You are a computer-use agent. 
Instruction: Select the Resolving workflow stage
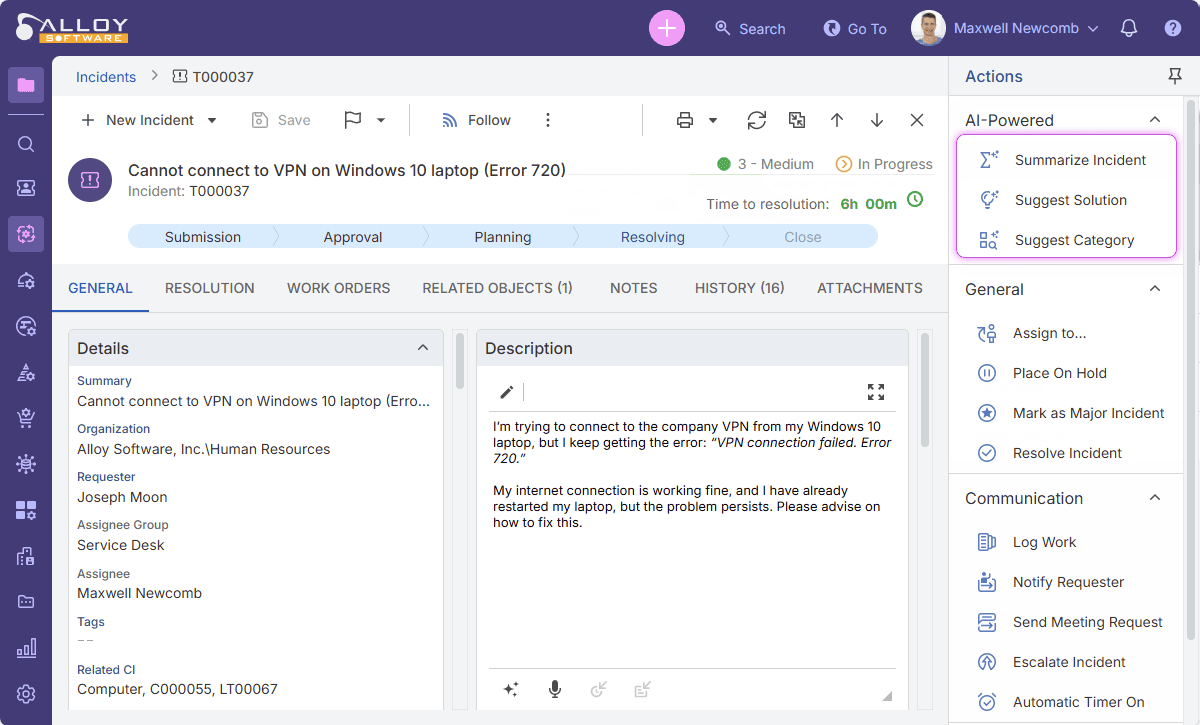[652, 237]
